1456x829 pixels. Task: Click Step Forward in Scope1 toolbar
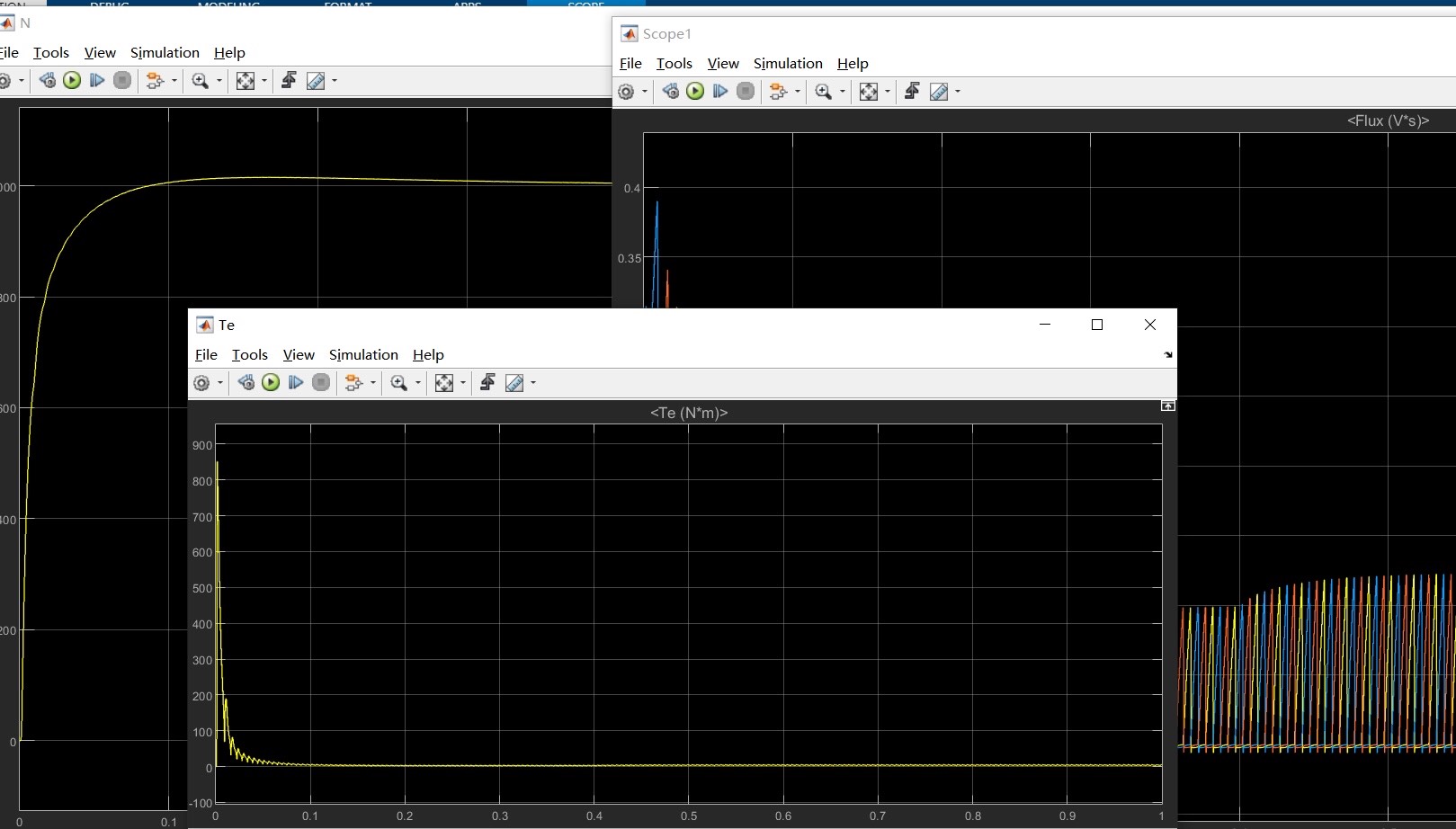[x=720, y=92]
